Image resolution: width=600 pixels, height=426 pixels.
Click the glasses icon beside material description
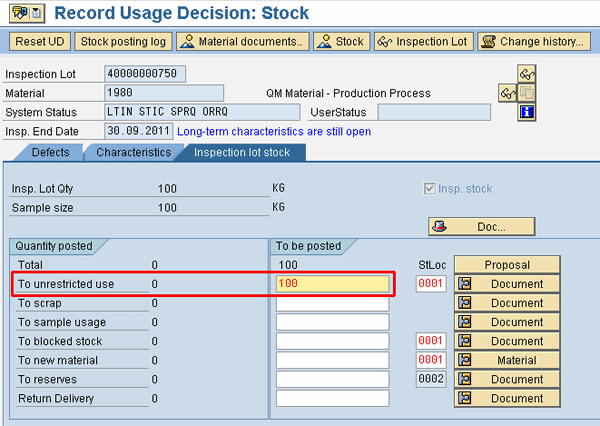[508, 93]
